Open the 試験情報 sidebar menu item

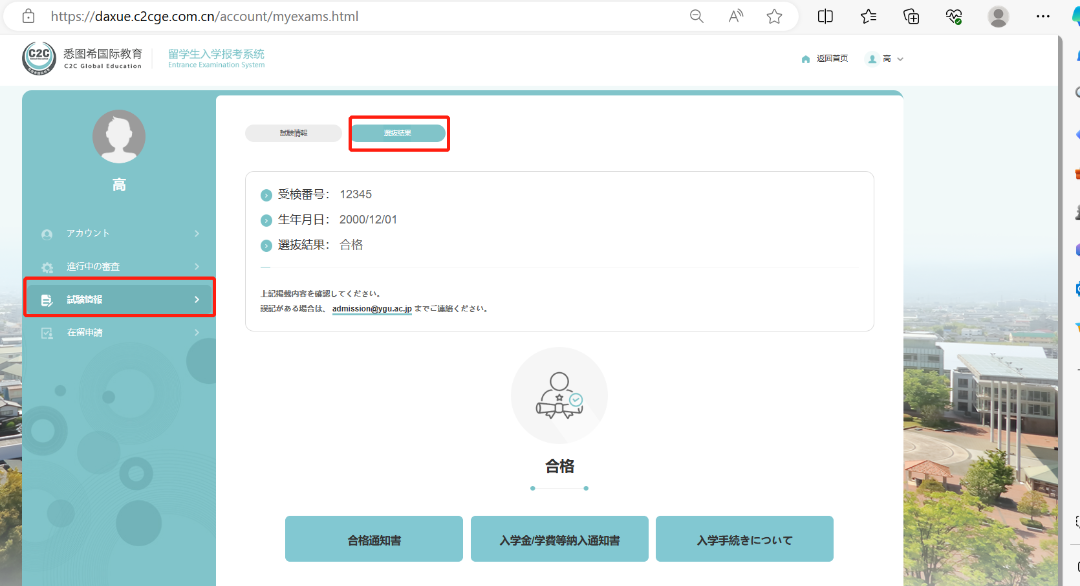(120, 300)
